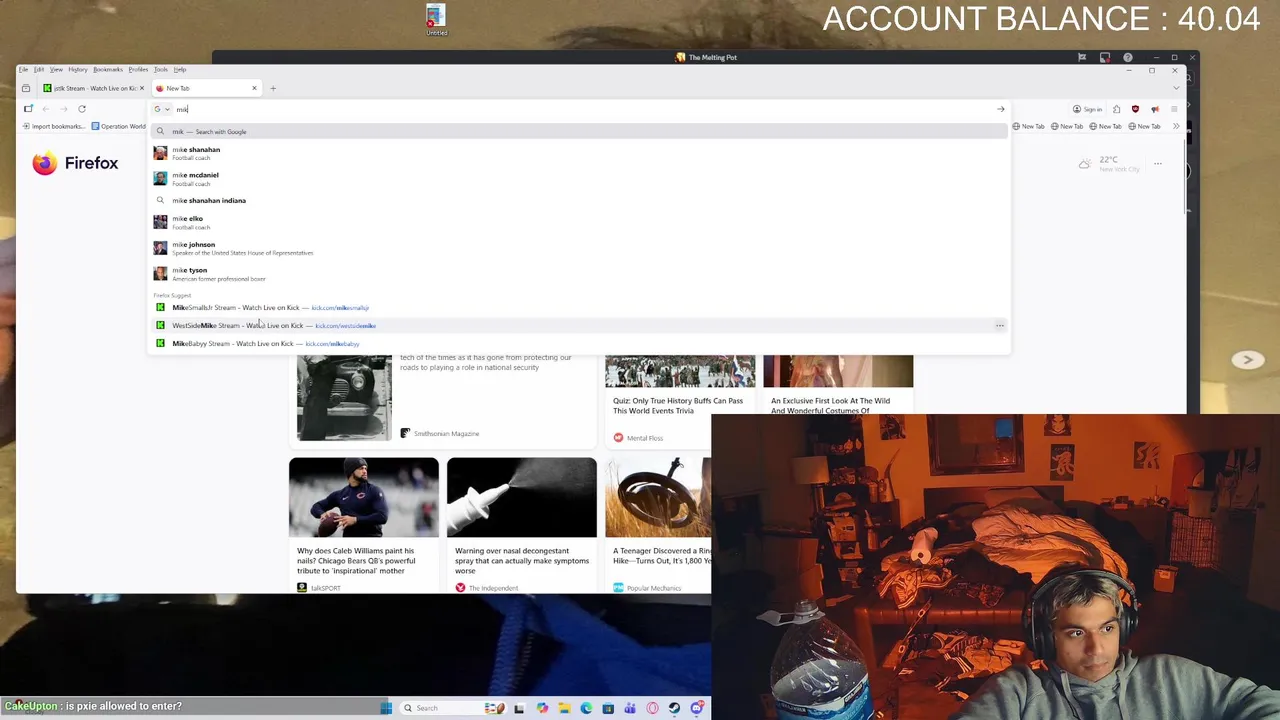
Task: Open the Windows Start button
Action: coord(386,708)
